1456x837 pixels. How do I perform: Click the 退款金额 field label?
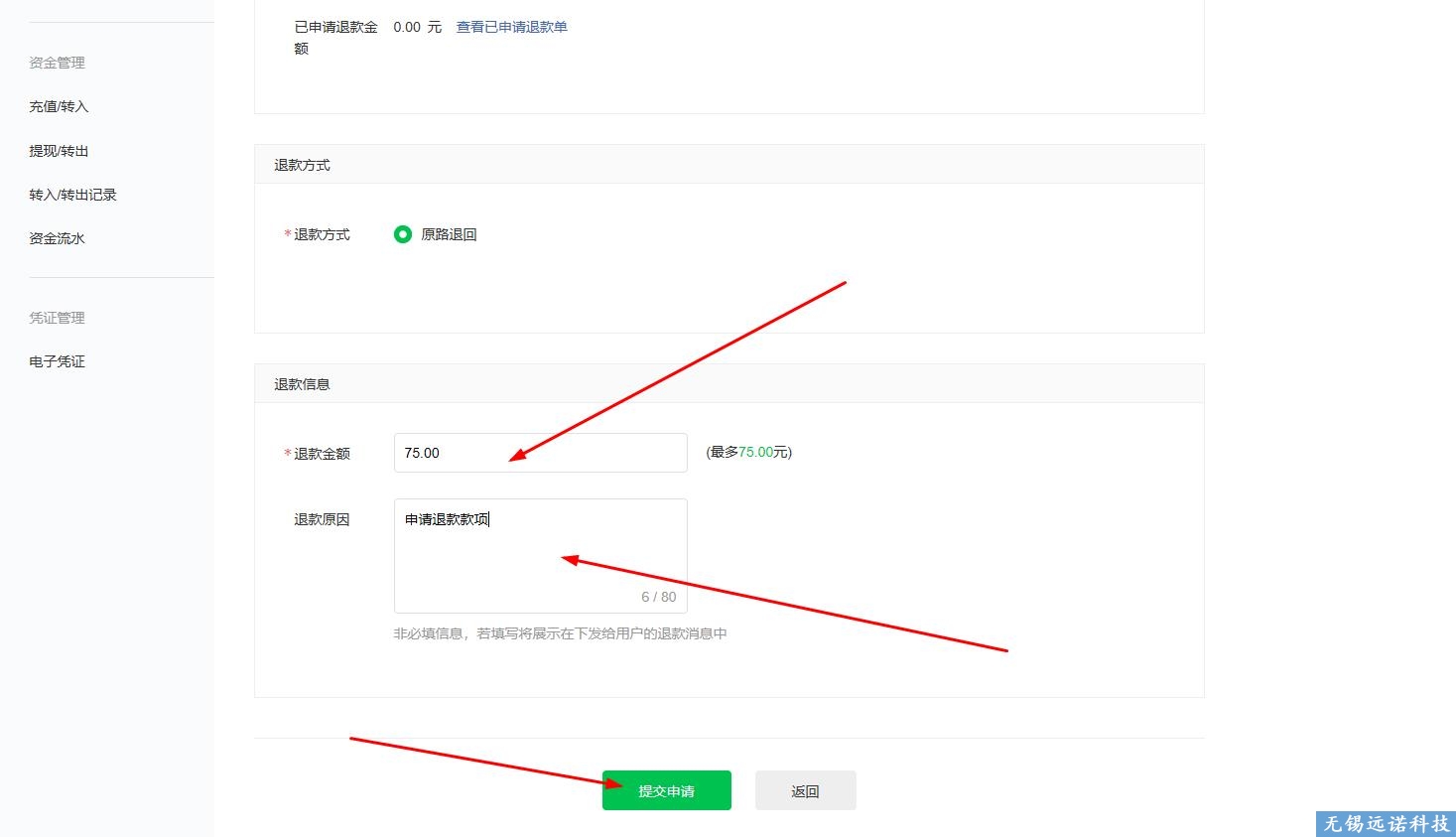click(x=322, y=454)
